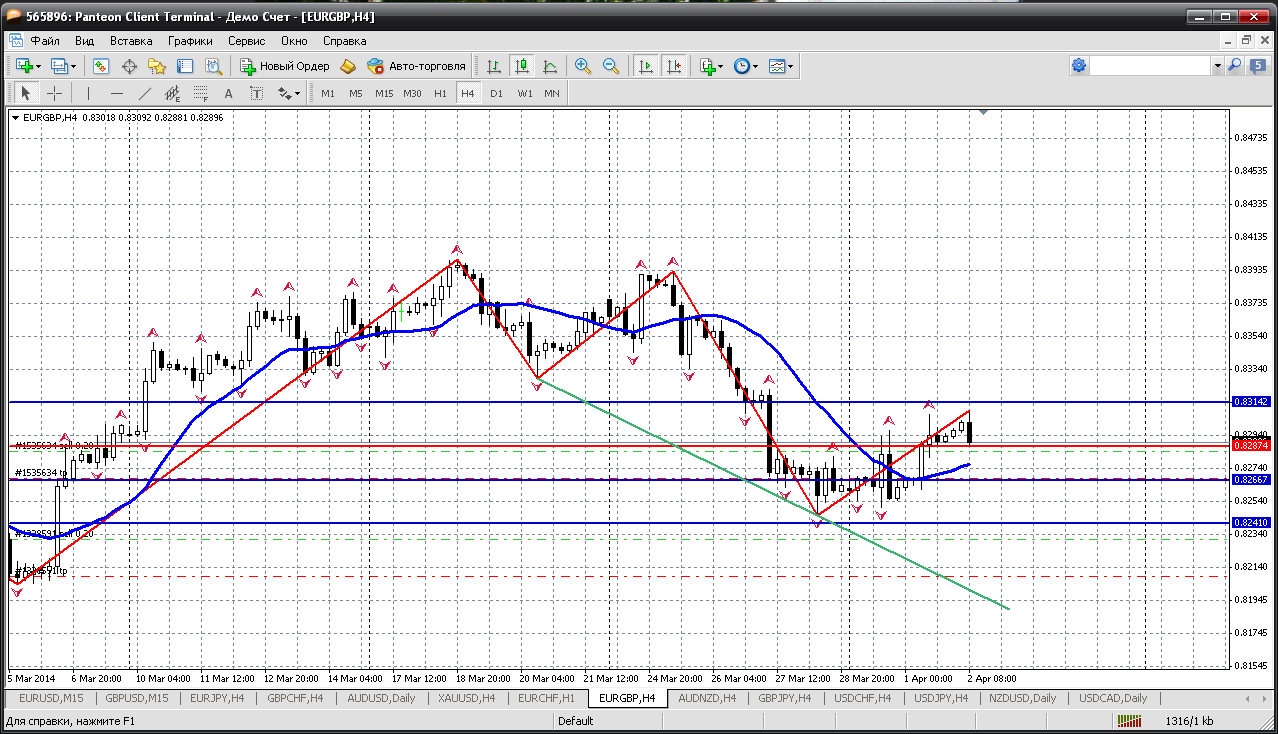1278x734 pixels.
Task: Open the New Chart dropdown arrow
Action: point(38,66)
